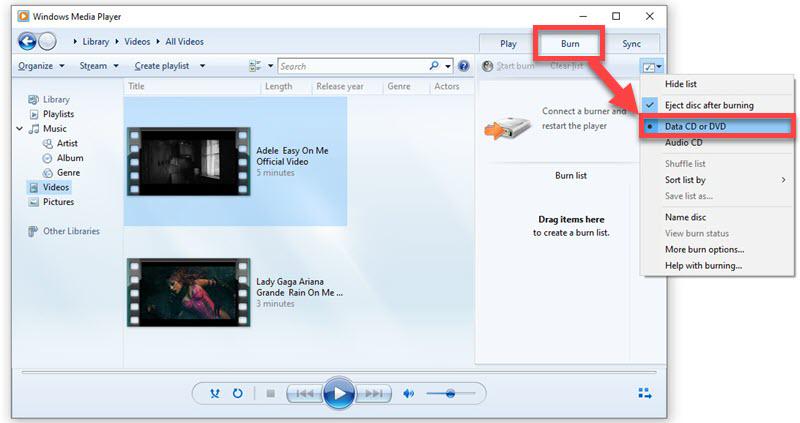Click the Album icon under Music
This screenshot has height=423, width=800.
(x=47, y=158)
